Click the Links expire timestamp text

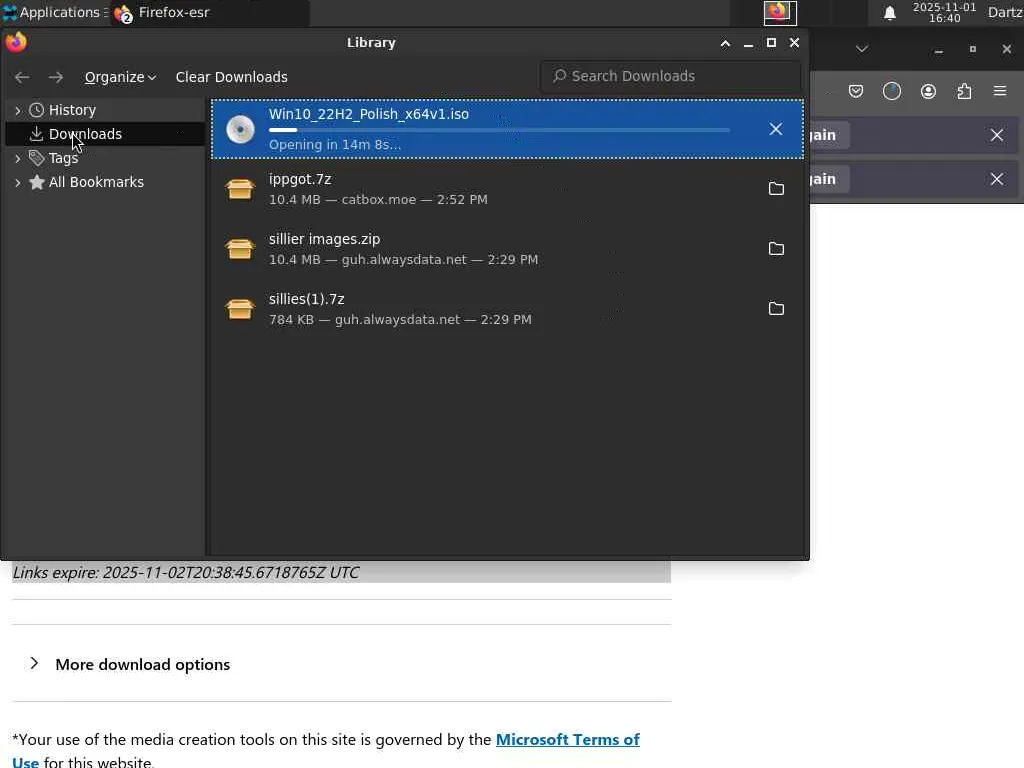tap(186, 573)
